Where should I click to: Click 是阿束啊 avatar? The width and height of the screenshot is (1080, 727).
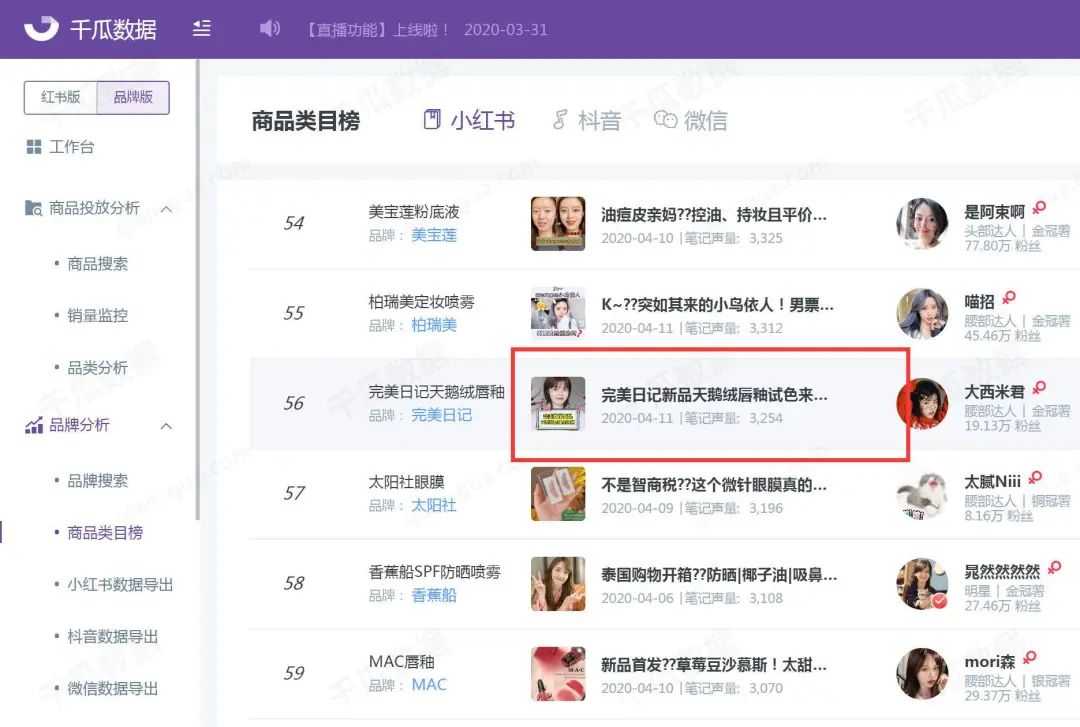[922, 223]
